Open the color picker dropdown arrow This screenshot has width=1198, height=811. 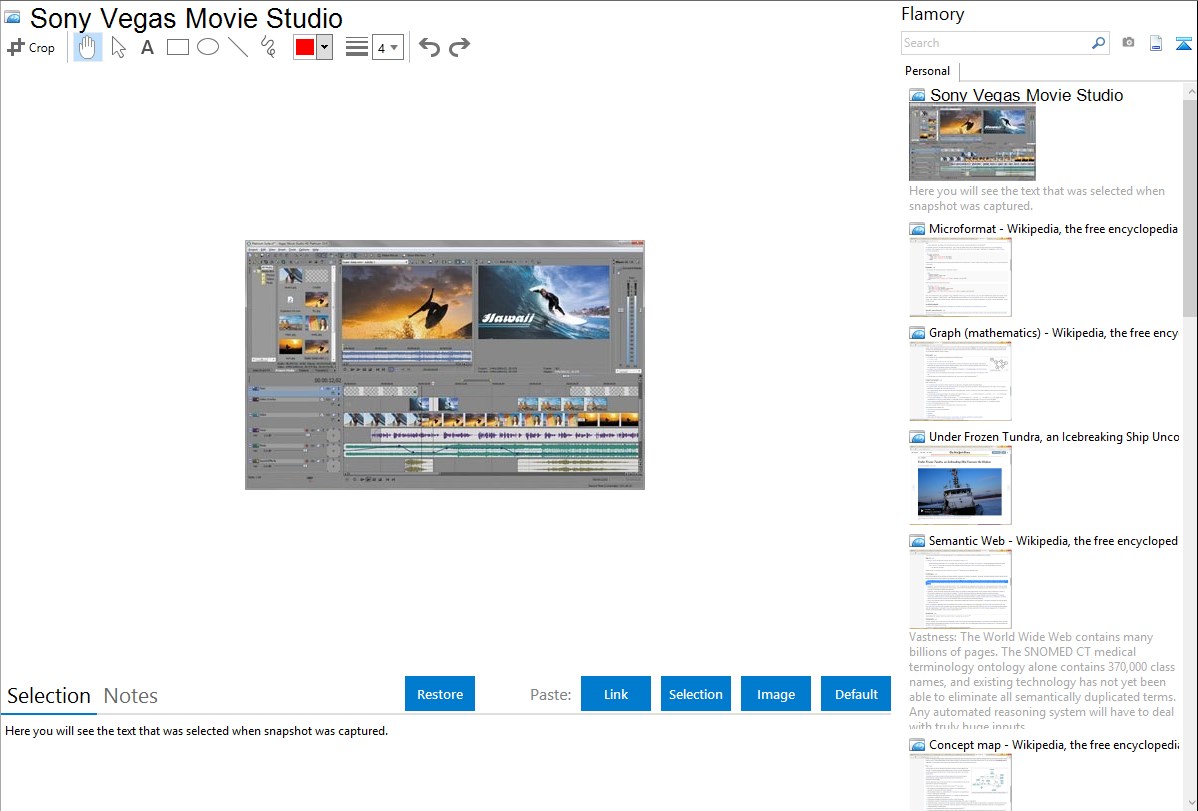[x=324, y=47]
